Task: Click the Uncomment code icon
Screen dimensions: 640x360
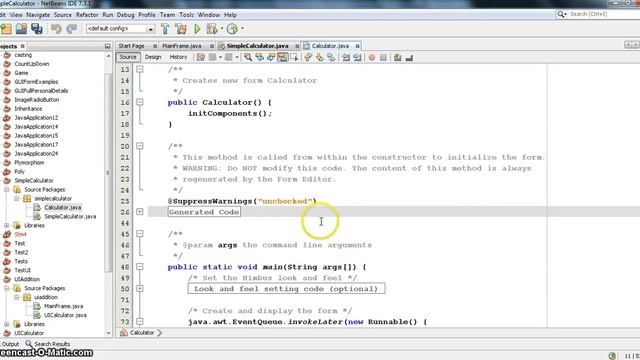Action: pyautogui.click(x=409, y=58)
